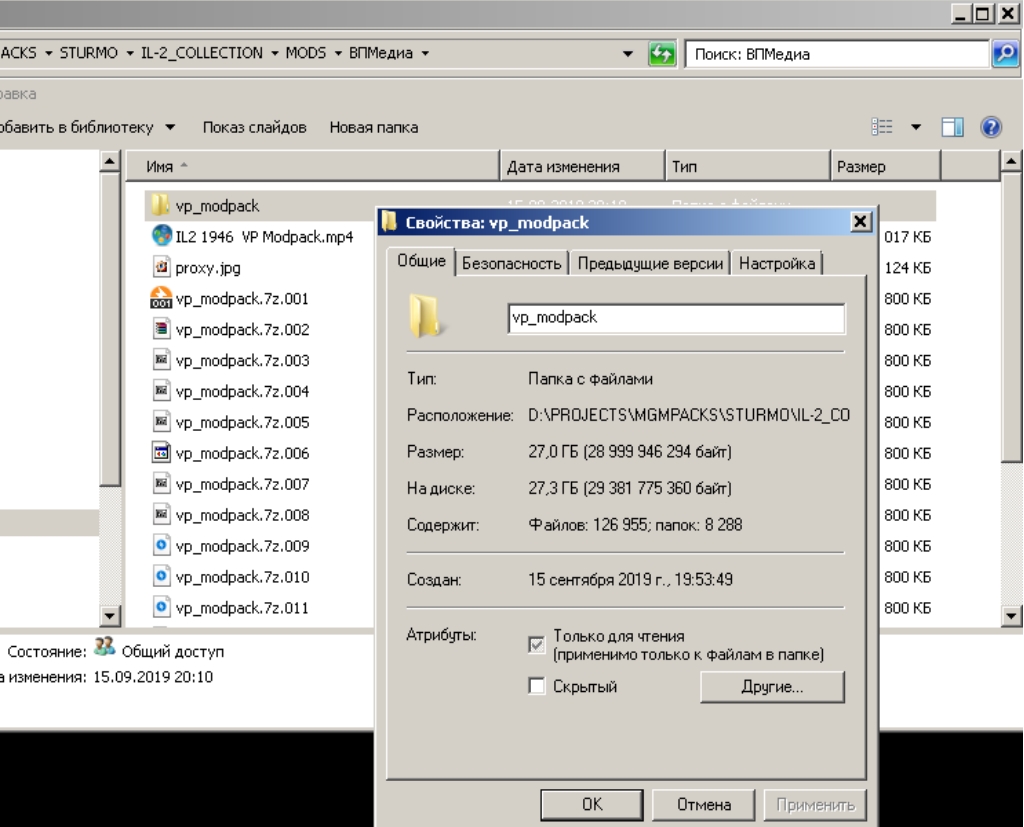Open the dropdown arrow after ACKS in the breadcrumb

tap(48, 54)
